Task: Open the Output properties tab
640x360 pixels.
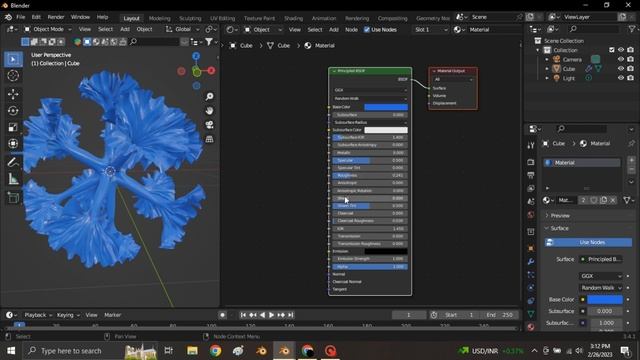Action: click(x=531, y=176)
